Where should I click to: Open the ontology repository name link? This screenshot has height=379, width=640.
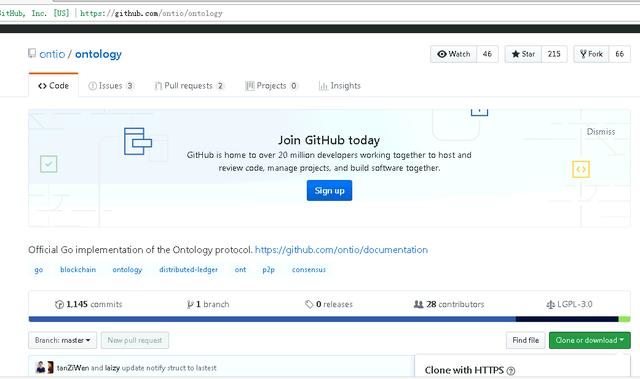coord(98,54)
